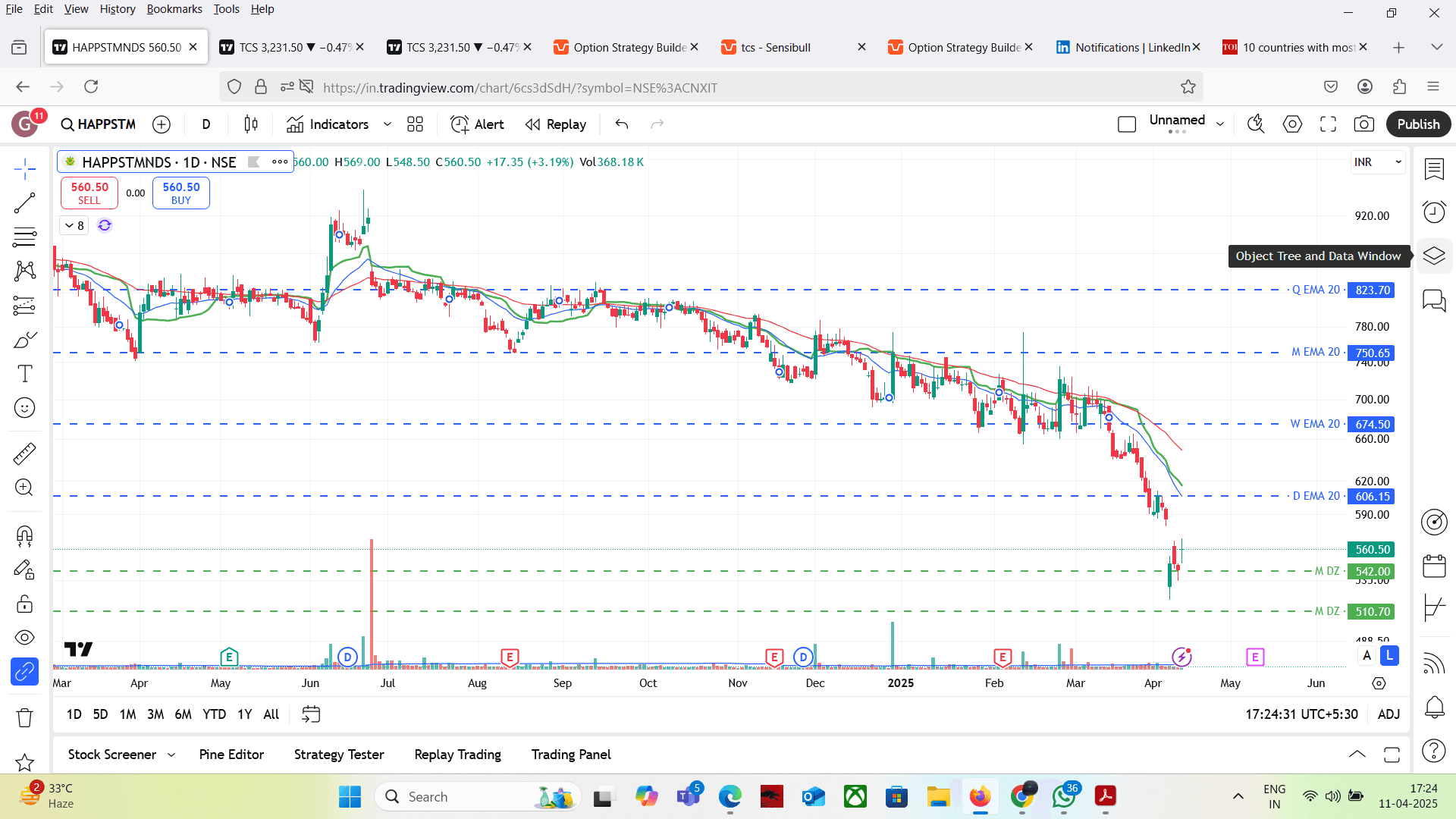This screenshot has width=1456, height=819.
Task: Open chart settings hexagon icon
Action: coord(1292,124)
